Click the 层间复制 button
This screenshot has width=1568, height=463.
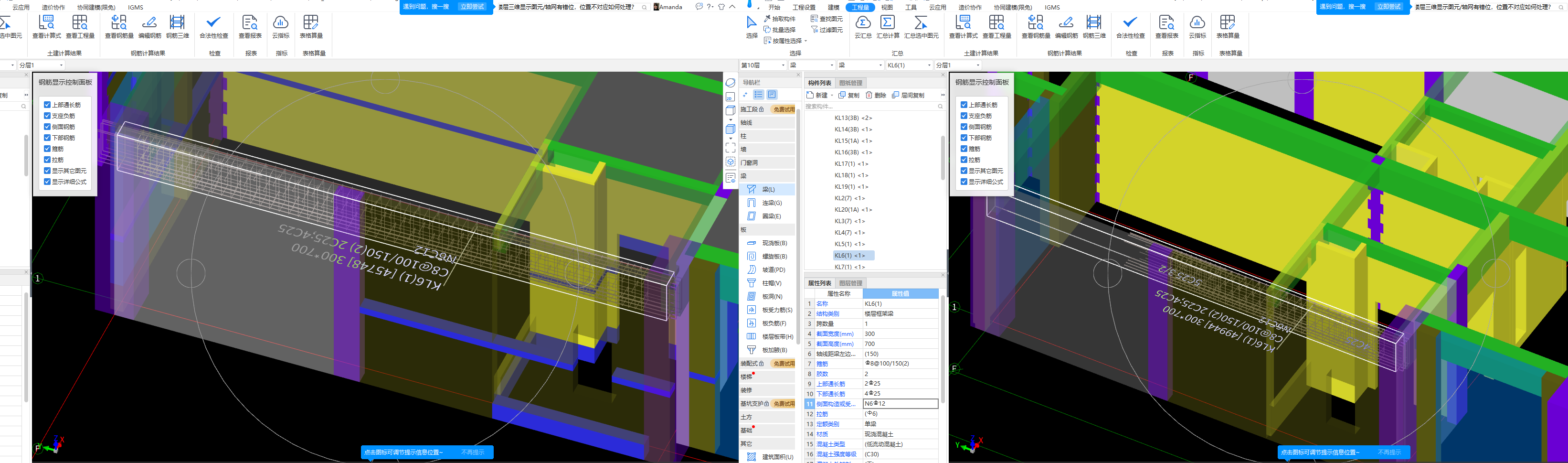pyautogui.click(x=908, y=95)
